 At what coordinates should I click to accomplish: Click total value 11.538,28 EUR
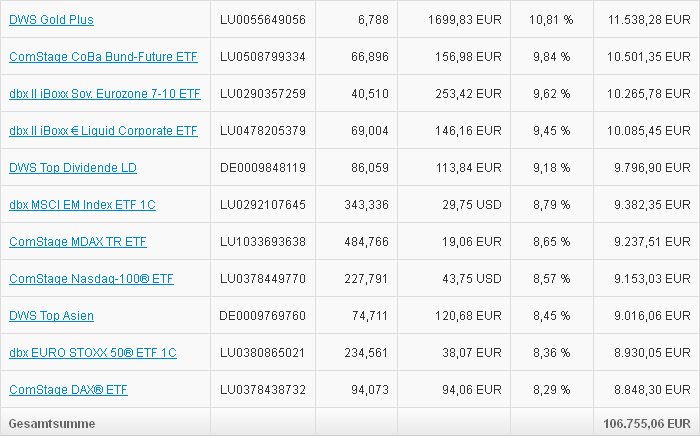click(649, 20)
